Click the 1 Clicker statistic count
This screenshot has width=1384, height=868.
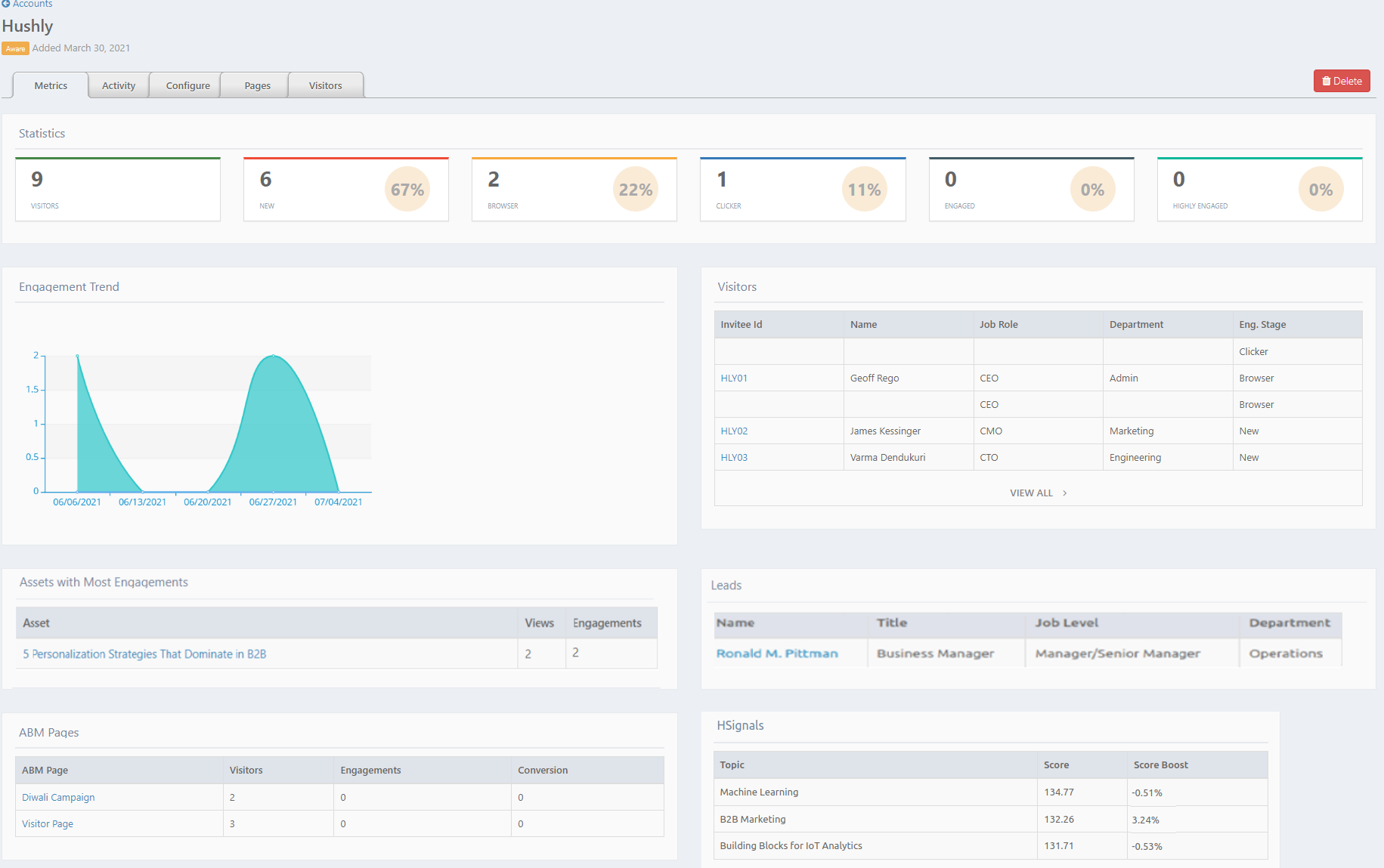[722, 180]
